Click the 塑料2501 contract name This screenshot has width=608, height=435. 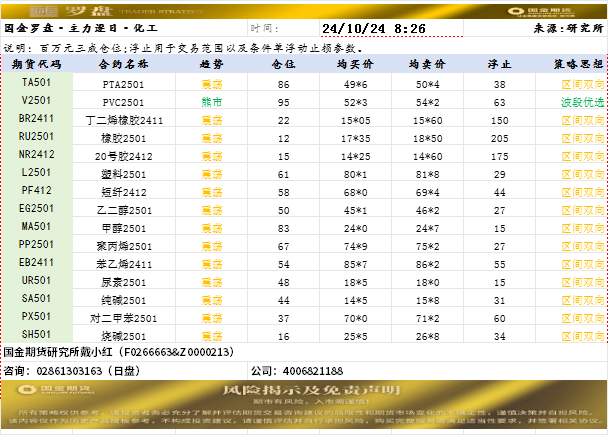[x=123, y=174]
